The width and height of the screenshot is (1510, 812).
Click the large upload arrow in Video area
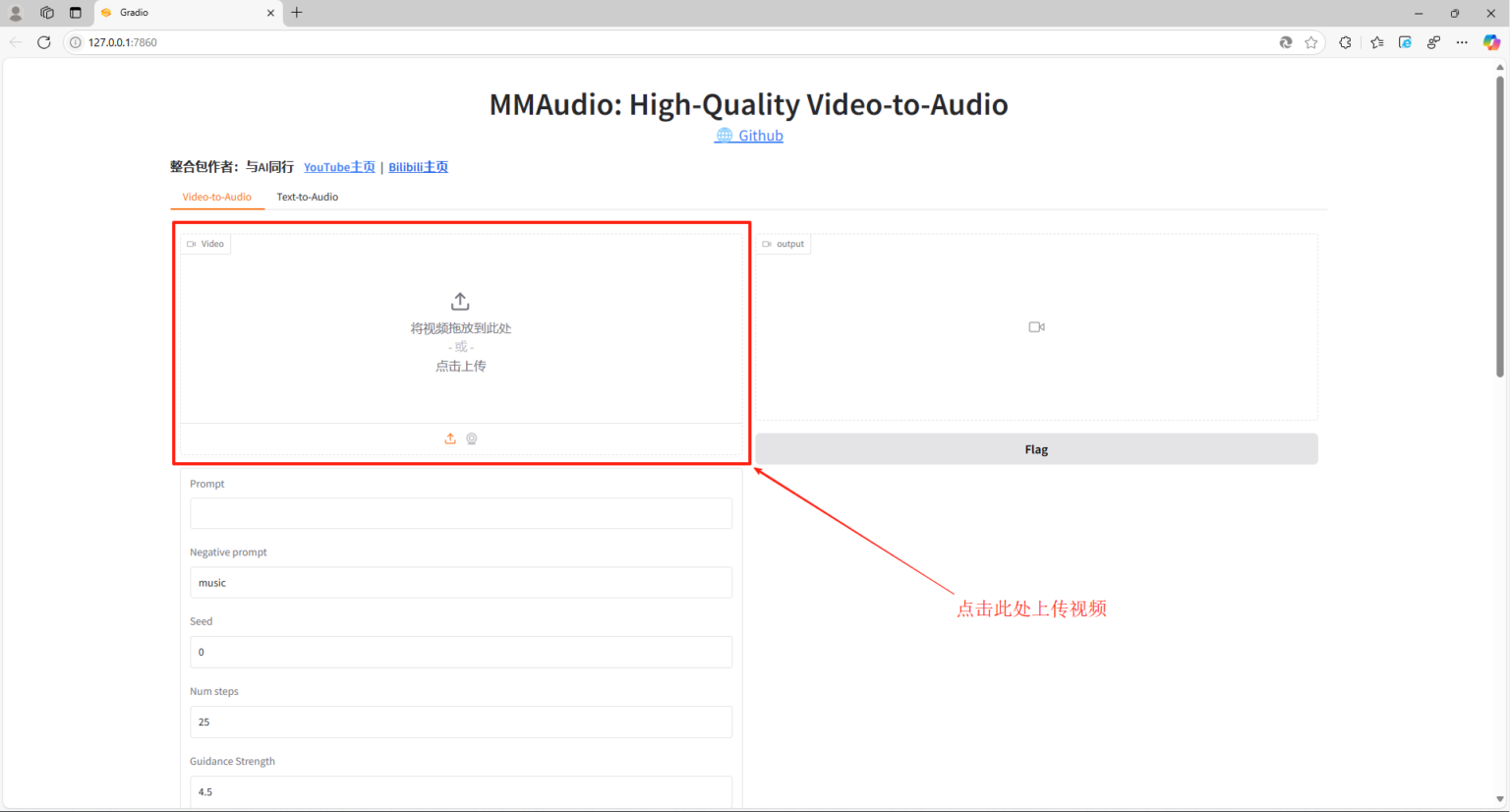(x=460, y=302)
